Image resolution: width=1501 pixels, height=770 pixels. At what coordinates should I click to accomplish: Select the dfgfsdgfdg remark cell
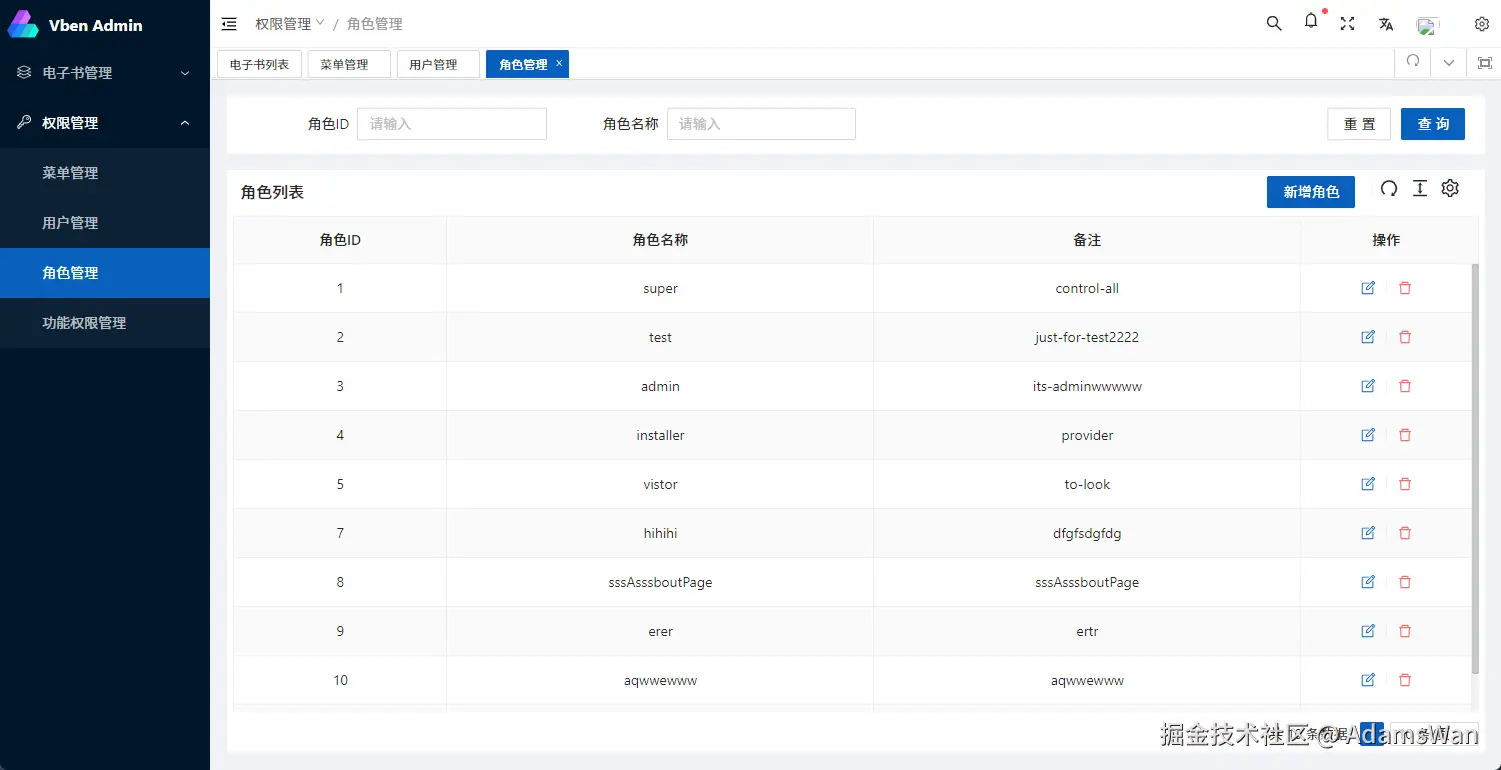click(1087, 533)
